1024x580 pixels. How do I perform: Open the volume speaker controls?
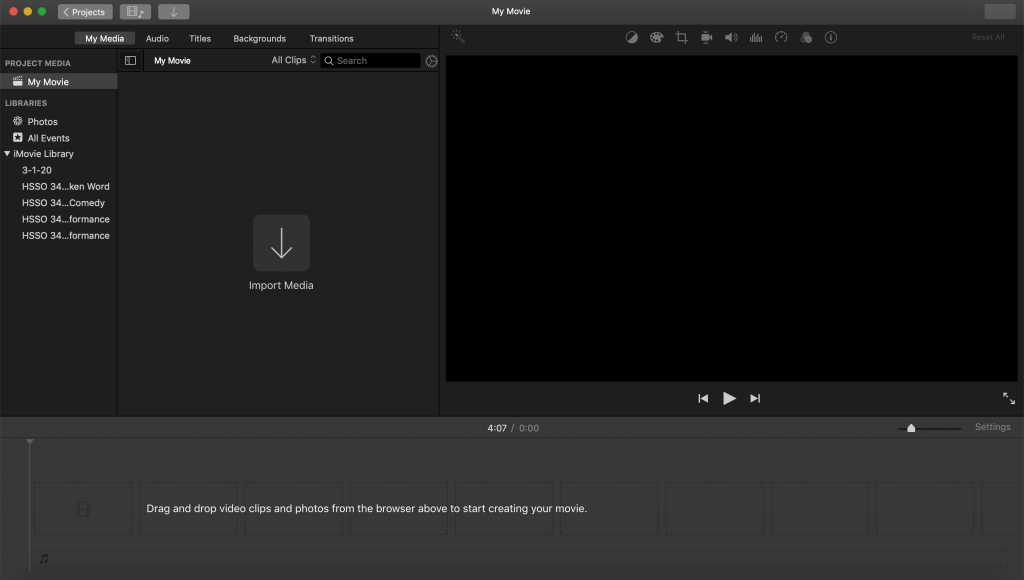click(x=731, y=37)
